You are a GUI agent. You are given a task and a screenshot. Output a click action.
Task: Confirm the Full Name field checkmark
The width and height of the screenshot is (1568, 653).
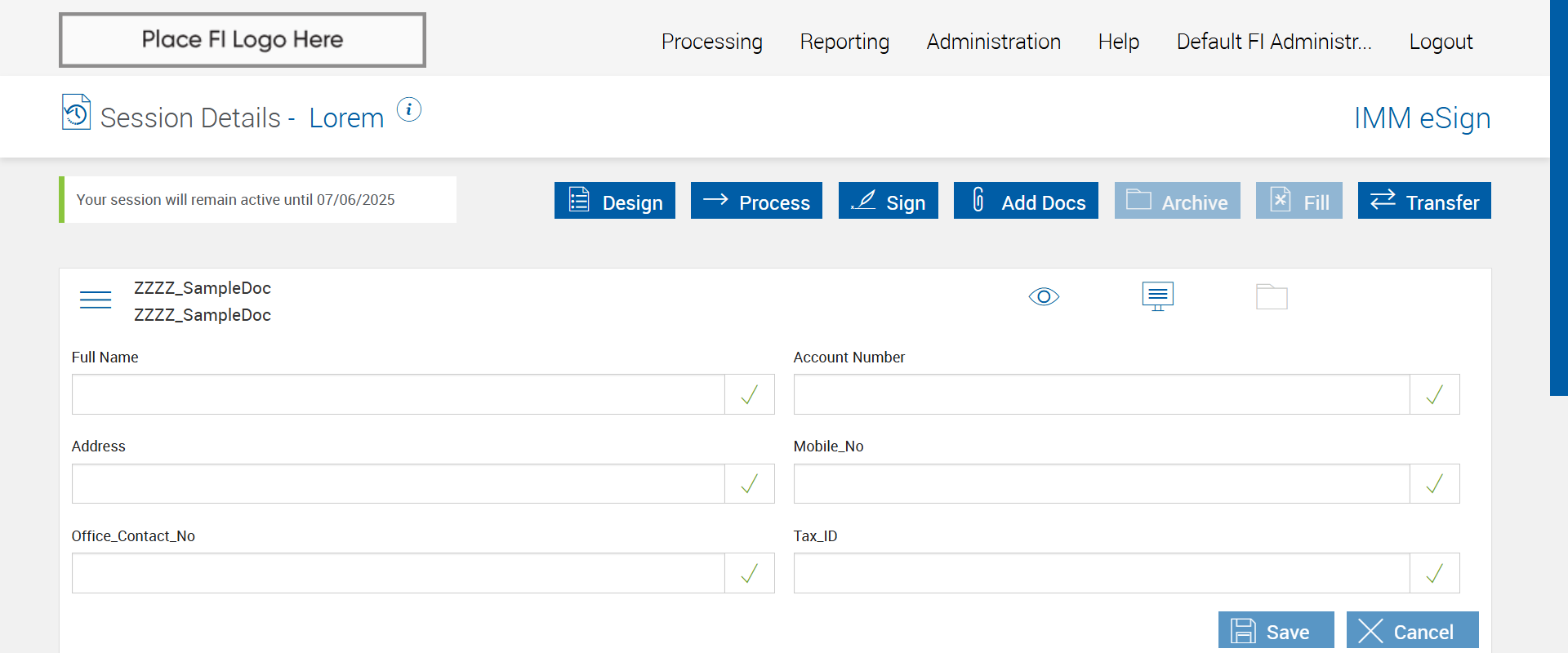[749, 395]
